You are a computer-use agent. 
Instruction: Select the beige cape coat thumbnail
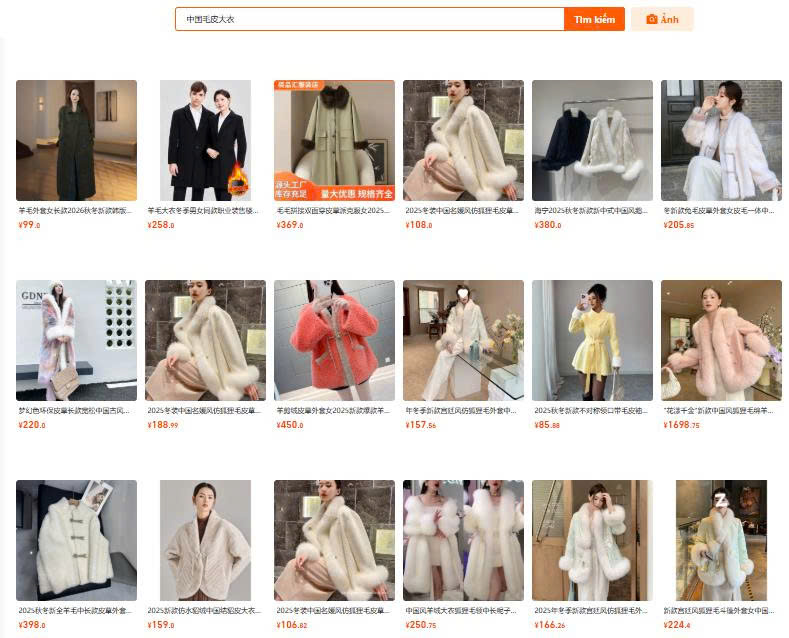pos(205,540)
